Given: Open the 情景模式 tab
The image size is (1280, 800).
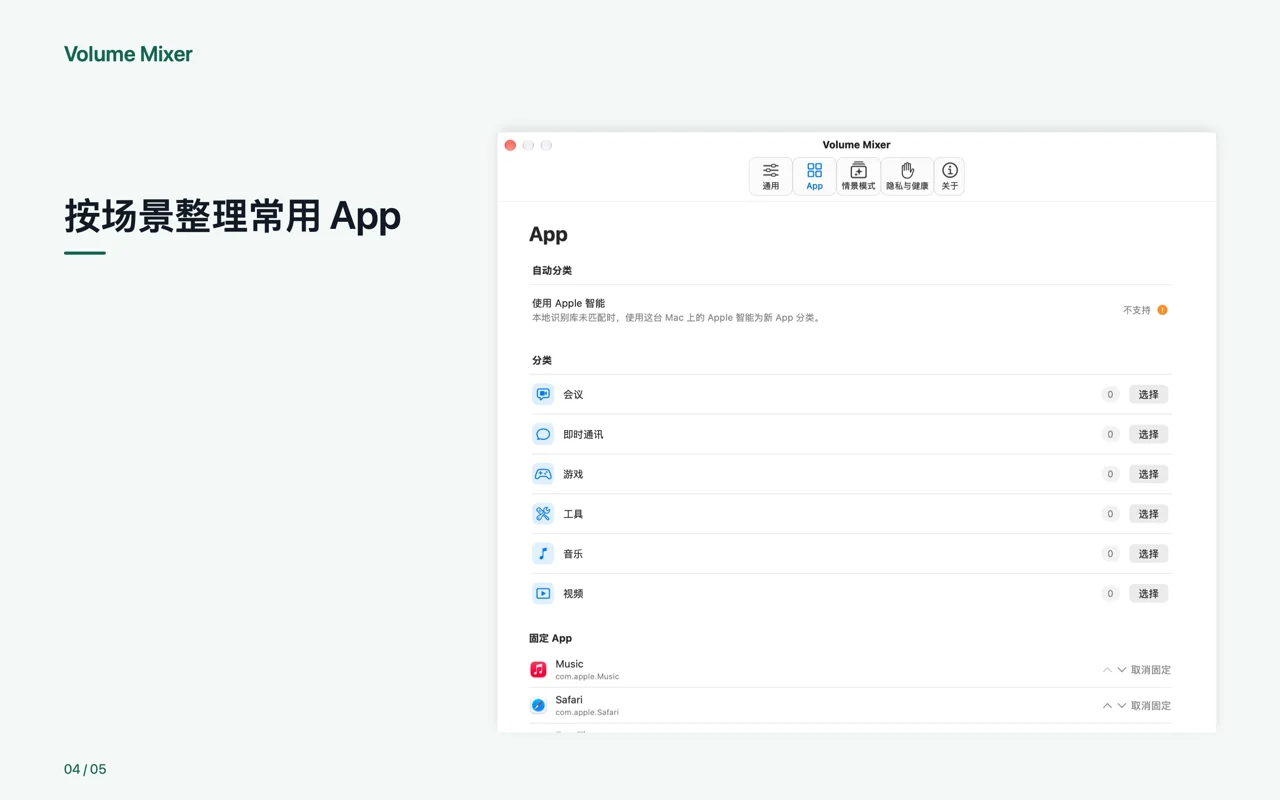Looking at the screenshot, I should (x=858, y=176).
